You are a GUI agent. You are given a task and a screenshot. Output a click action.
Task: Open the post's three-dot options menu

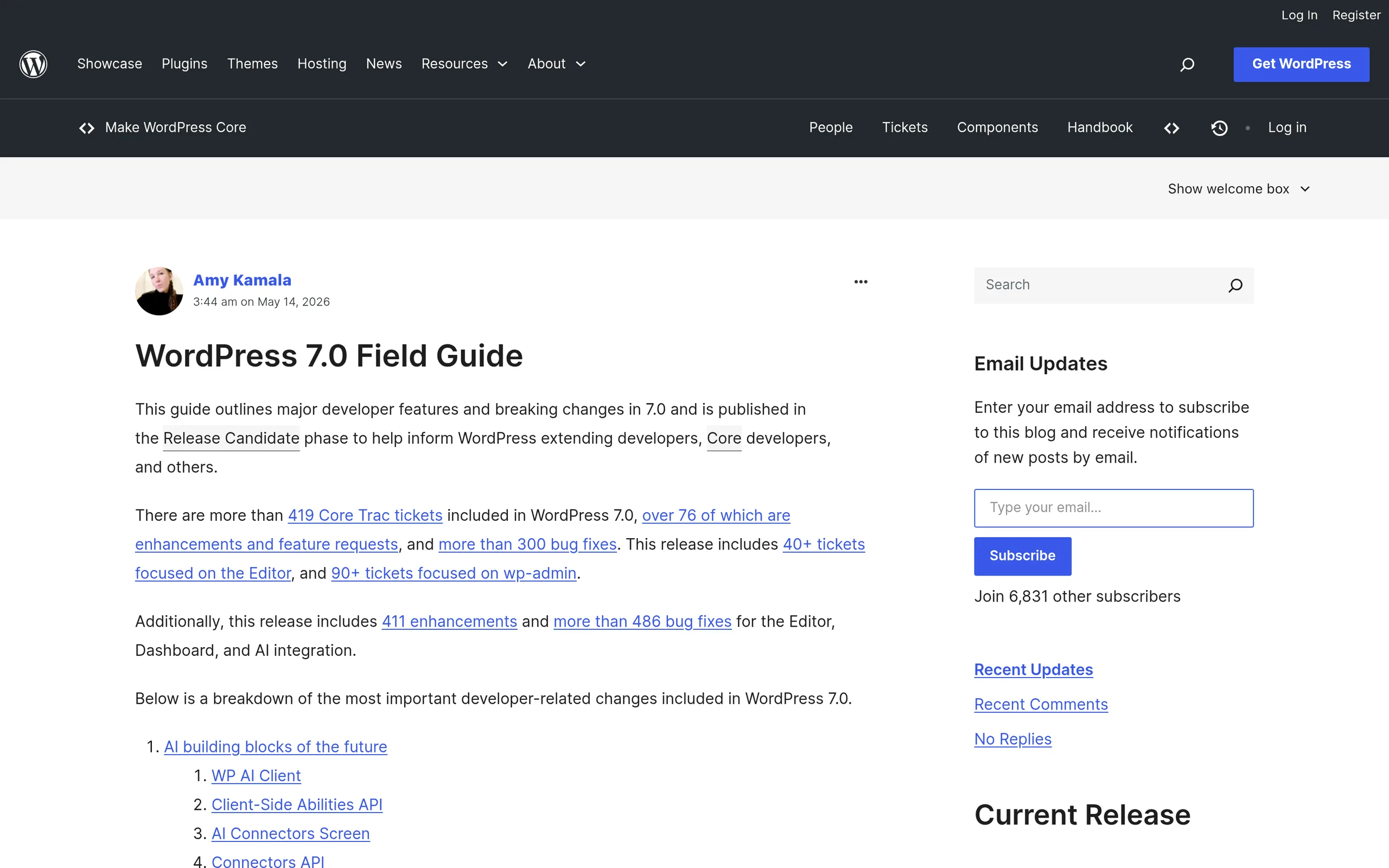pyautogui.click(x=861, y=282)
